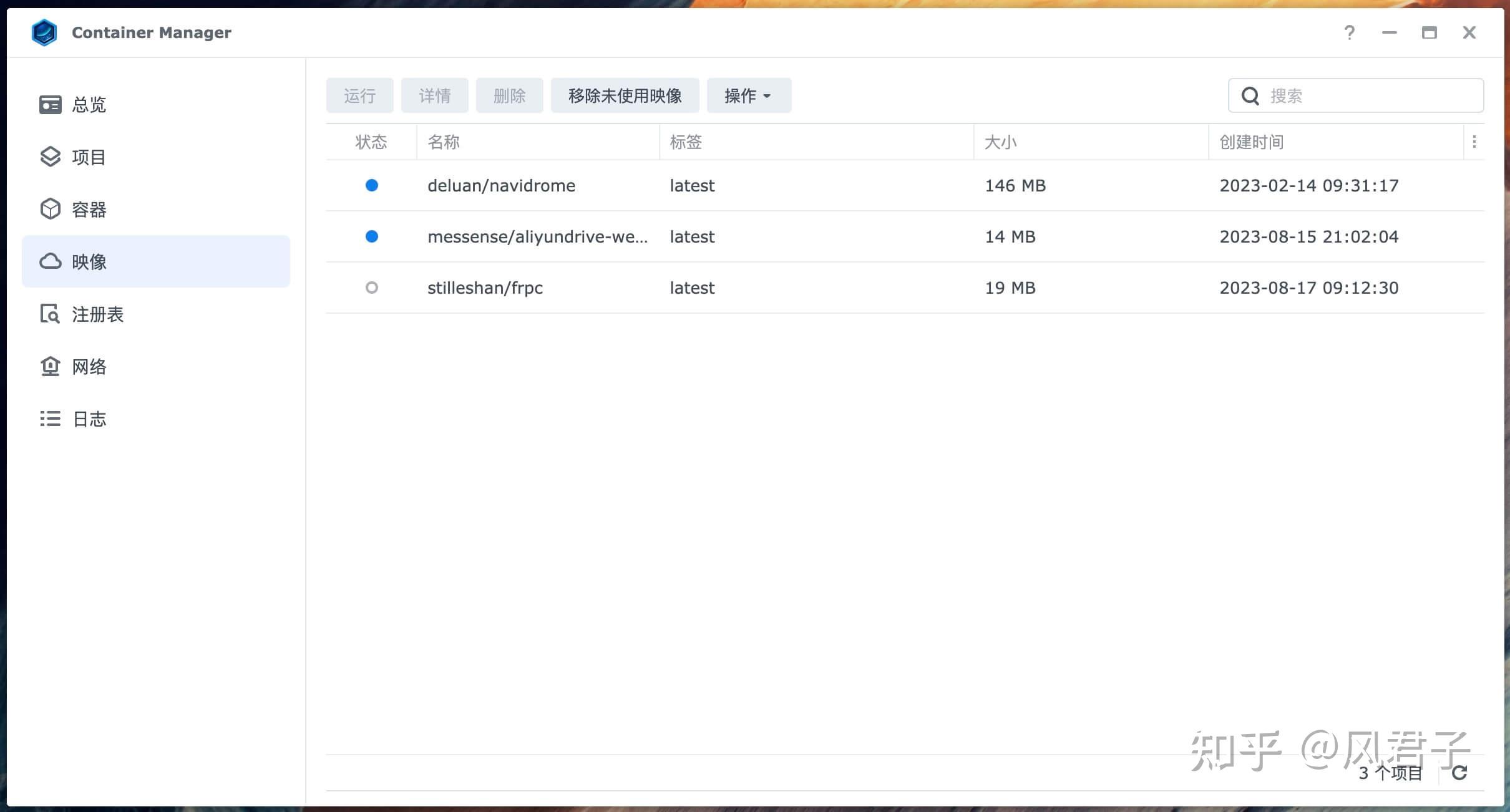
Task: Select the 项目 projects sidebar icon
Action: pos(50,157)
